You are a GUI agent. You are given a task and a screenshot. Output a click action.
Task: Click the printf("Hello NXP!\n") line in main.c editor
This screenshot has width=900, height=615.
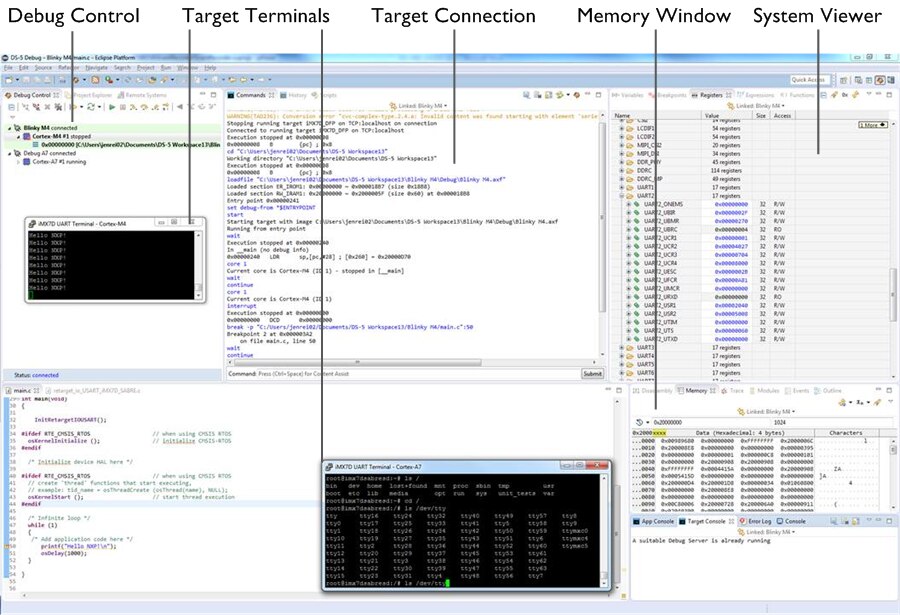coord(79,546)
